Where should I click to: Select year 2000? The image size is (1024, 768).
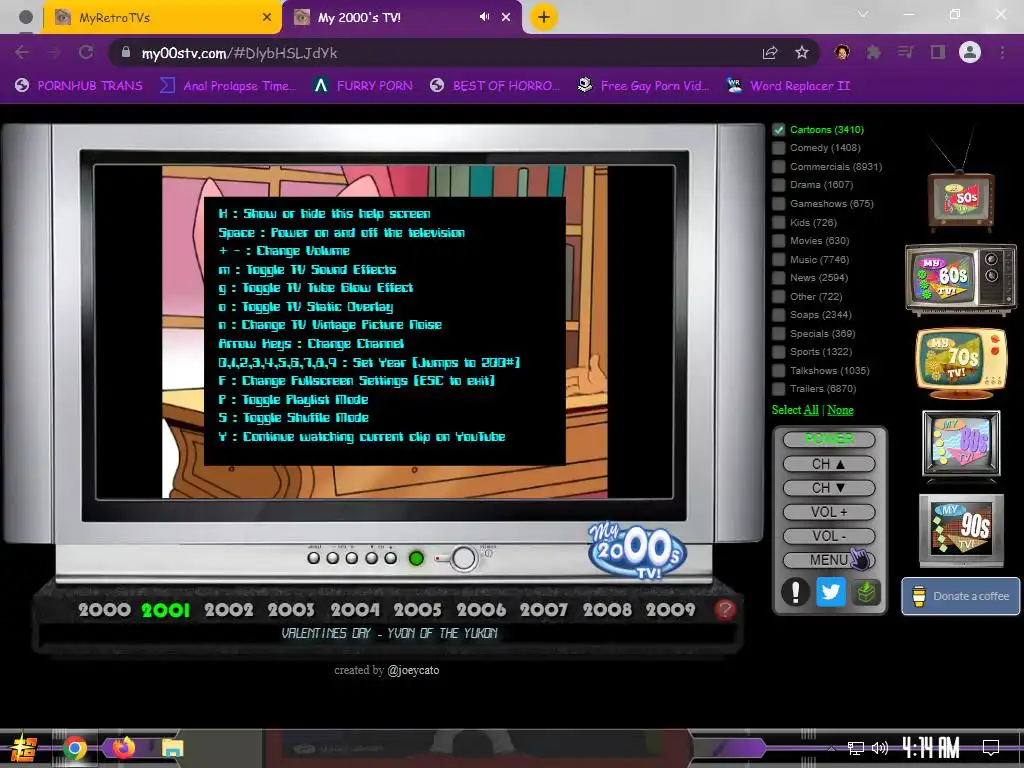[x=104, y=610]
